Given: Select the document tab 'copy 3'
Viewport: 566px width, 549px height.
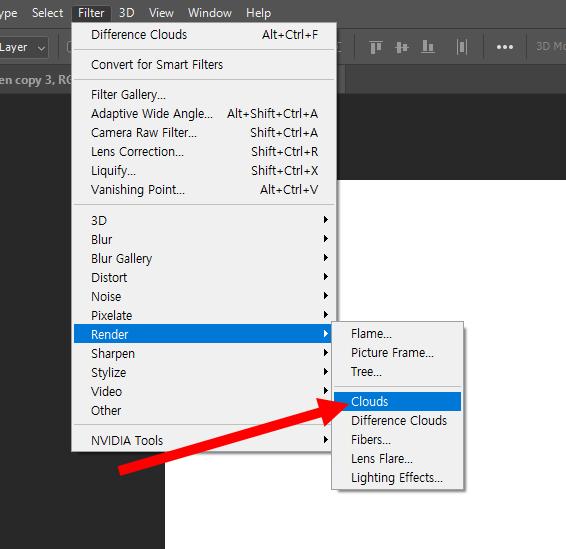Looking at the screenshot, I should point(36,80).
